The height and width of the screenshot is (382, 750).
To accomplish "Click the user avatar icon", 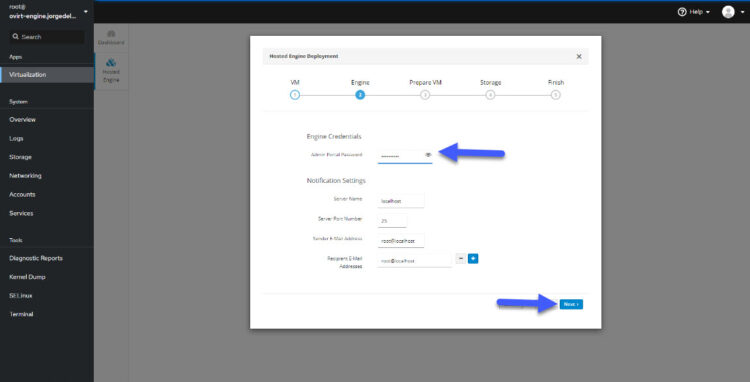I will [x=728, y=12].
